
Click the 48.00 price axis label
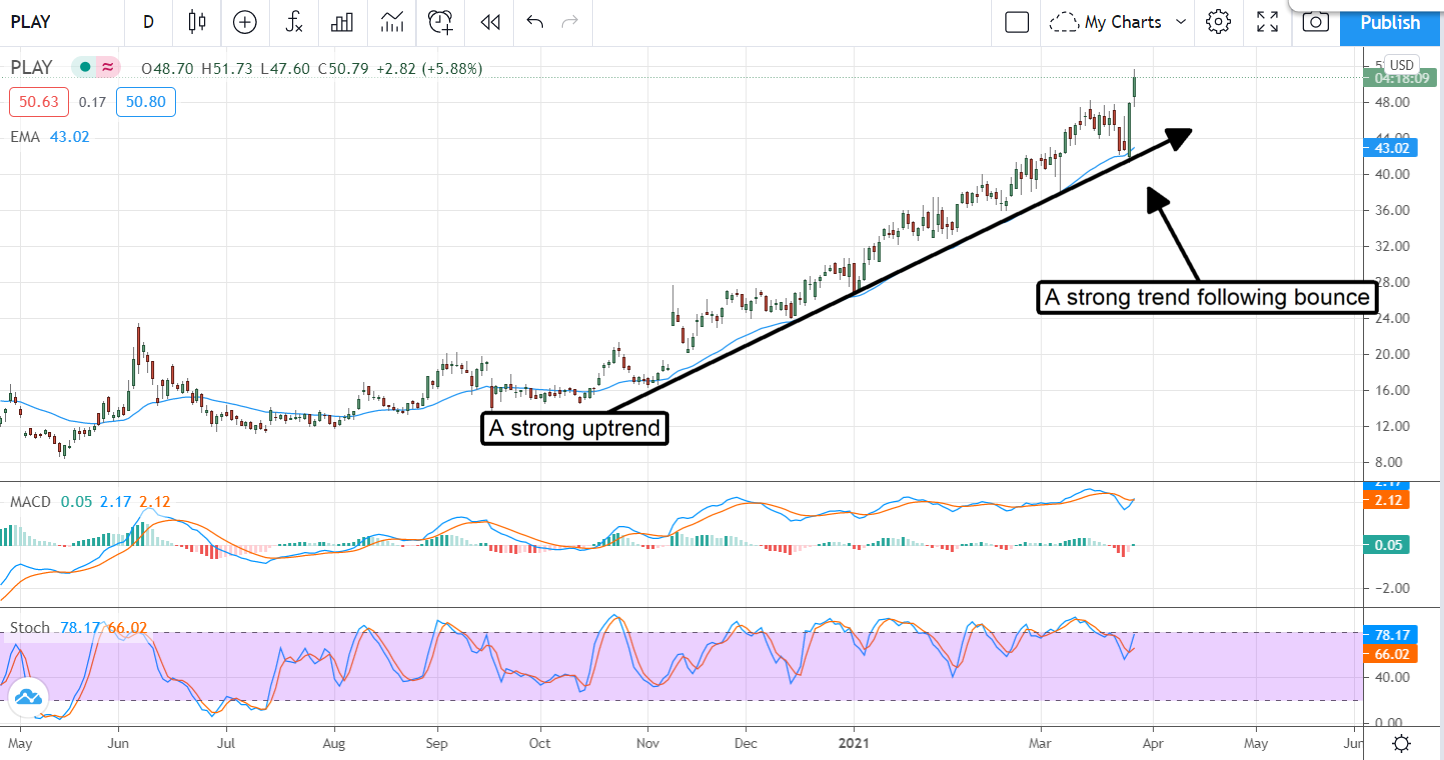[1393, 102]
